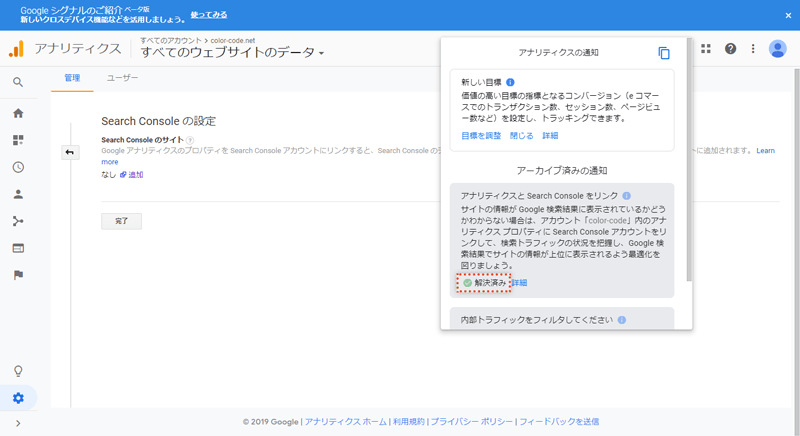Open the search icon in sidebar
800x436 pixels.
(18, 82)
